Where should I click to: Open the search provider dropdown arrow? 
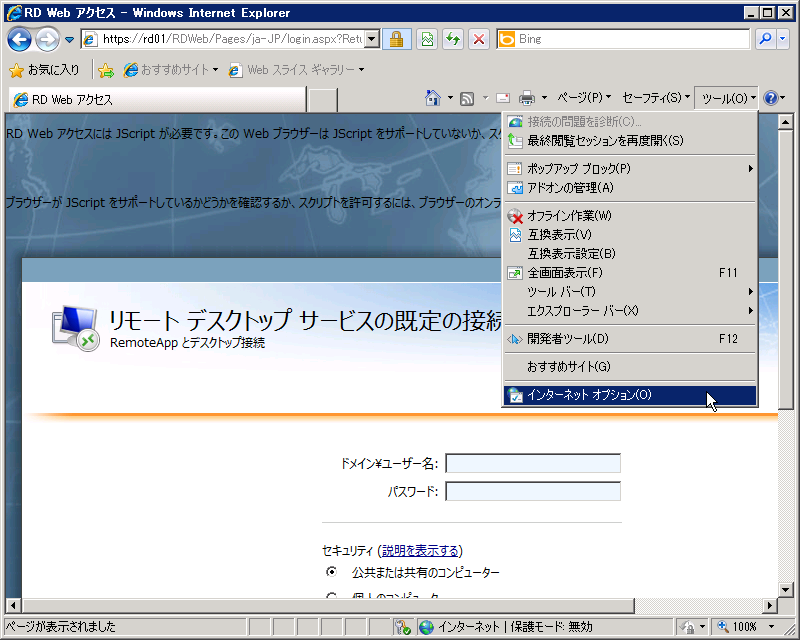click(783, 39)
